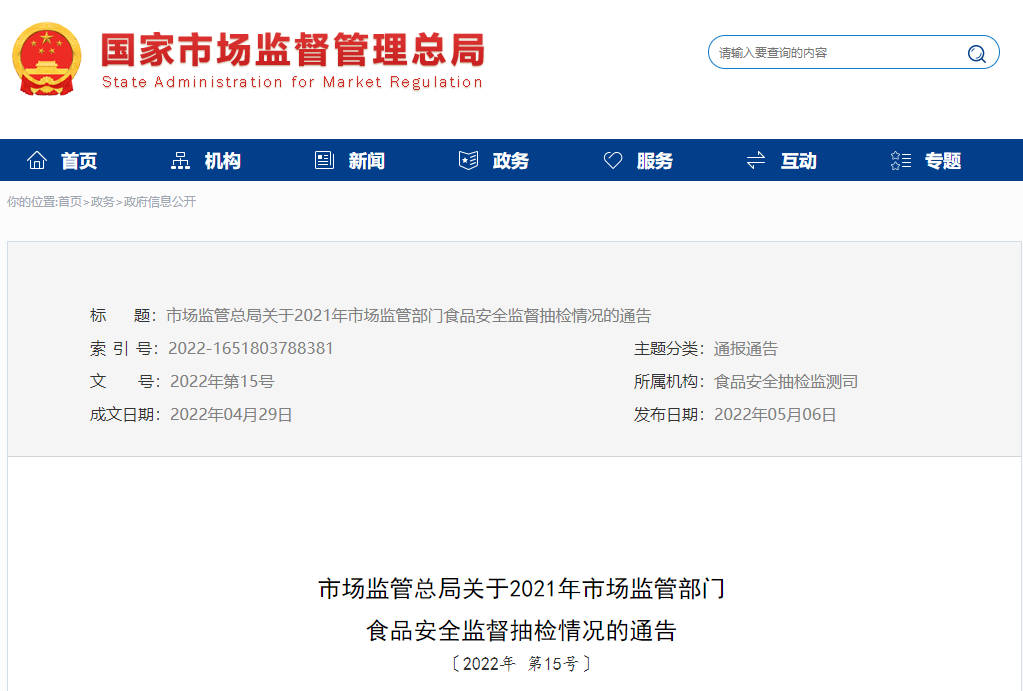Select the 主题分类 value 通报通告
Image resolution: width=1023 pixels, height=691 pixels.
(x=746, y=348)
